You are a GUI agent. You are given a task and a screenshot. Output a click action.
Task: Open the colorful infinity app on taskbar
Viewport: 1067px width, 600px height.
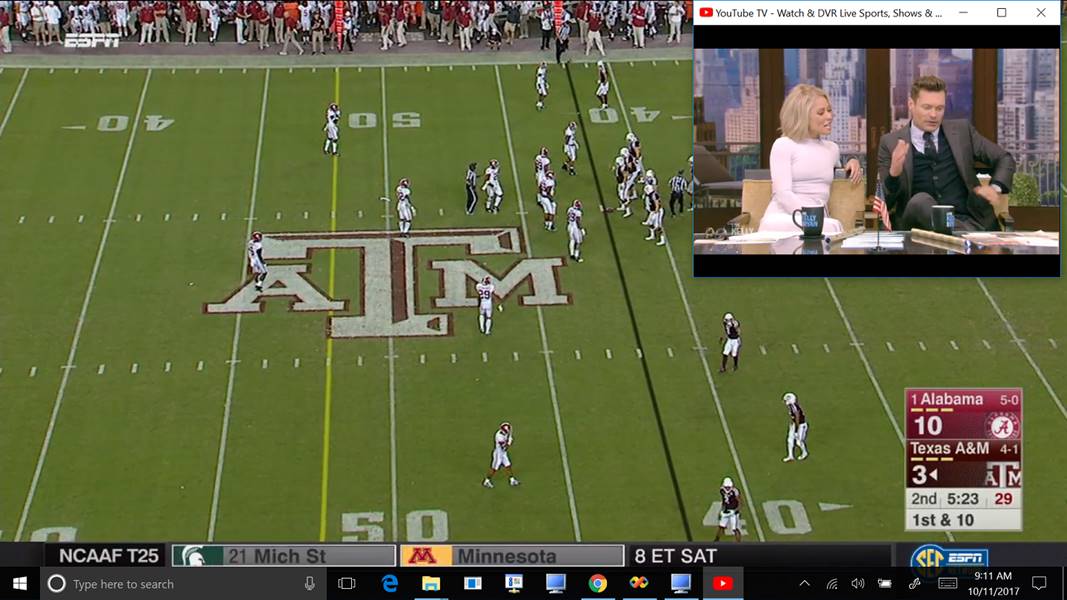click(x=638, y=584)
